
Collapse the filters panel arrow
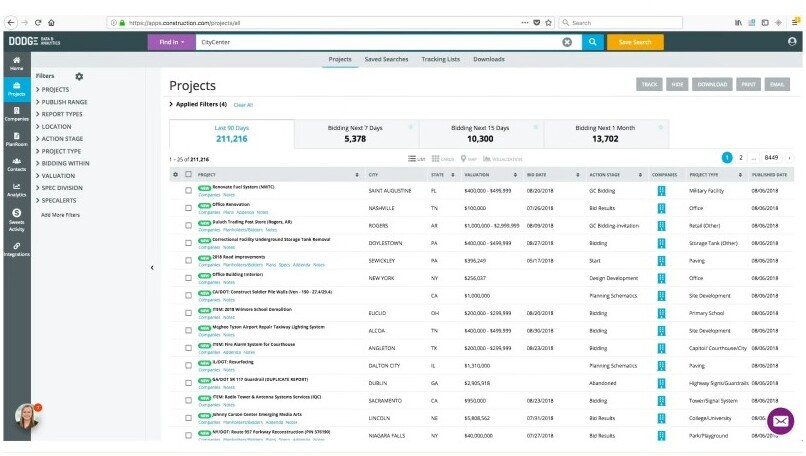click(x=152, y=267)
